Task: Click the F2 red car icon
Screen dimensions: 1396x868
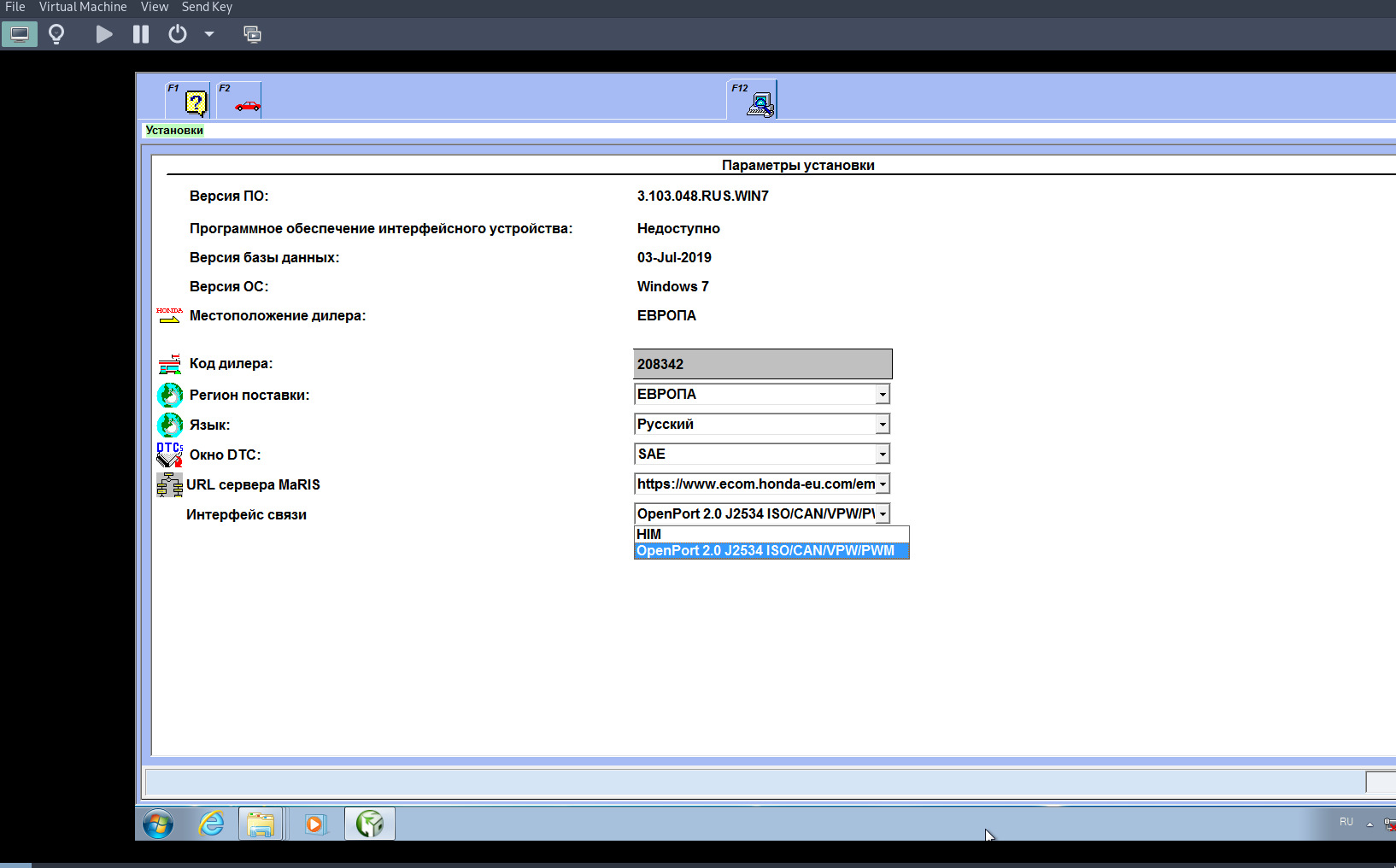Action: coord(239,100)
